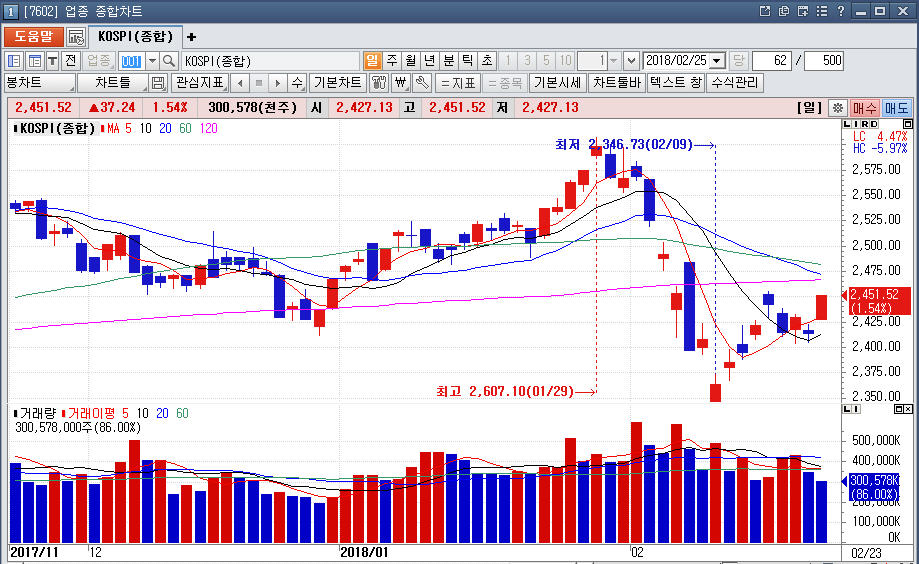The width and height of the screenshot is (919, 564).
Task: Open the date picker dropdown 2018/02/25
Action: tap(716, 61)
